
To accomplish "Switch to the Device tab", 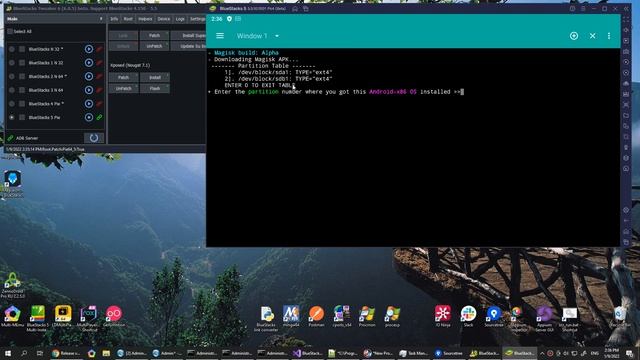I will pyautogui.click(x=164, y=19).
